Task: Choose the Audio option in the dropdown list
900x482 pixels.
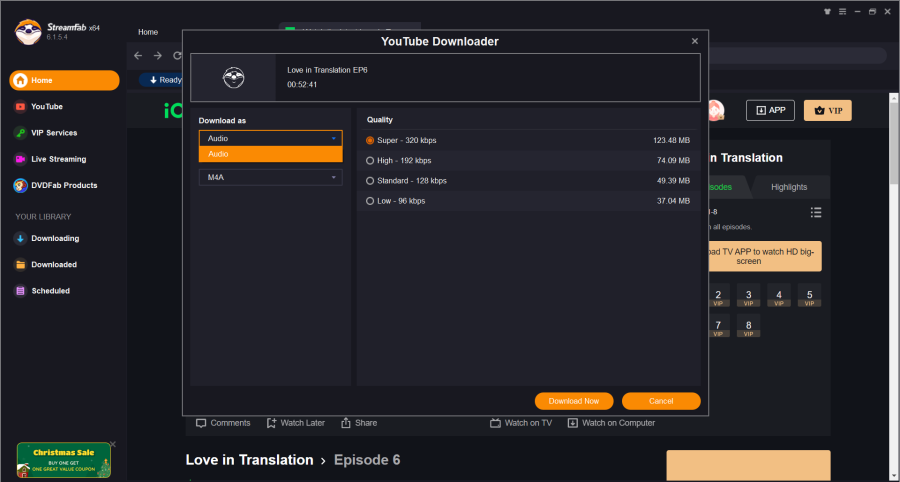Action: (x=270, y=154)
